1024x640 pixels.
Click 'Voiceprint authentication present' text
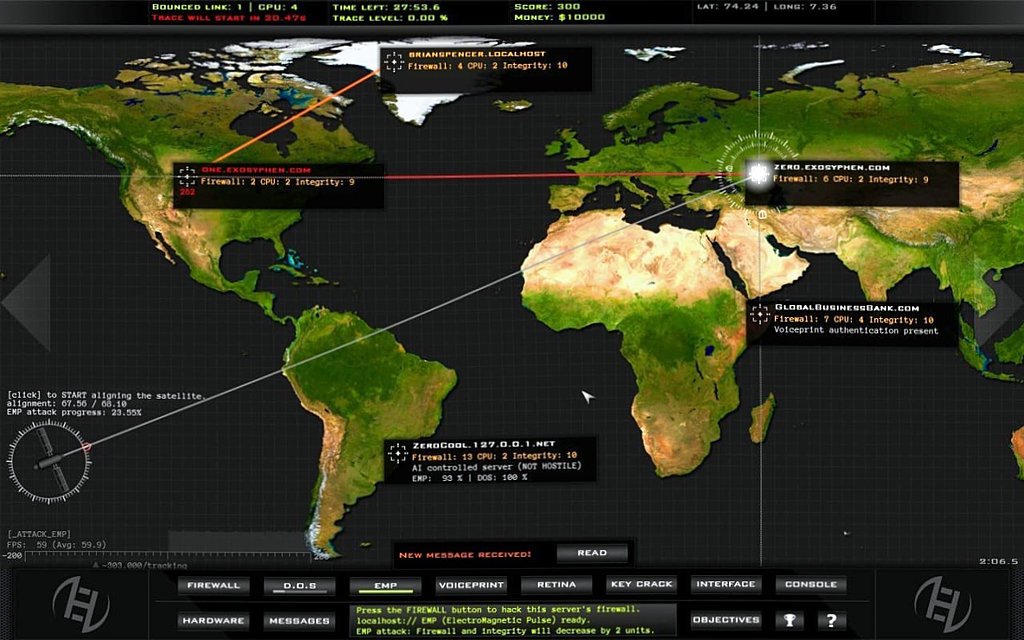click(856, 330)
